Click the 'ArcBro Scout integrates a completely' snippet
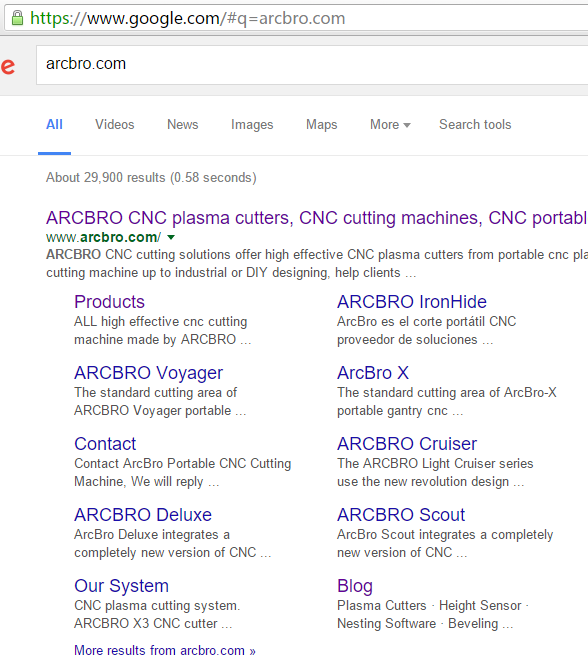Image resolution: width=588 pixels, height=669 pixels. point(445,535)
